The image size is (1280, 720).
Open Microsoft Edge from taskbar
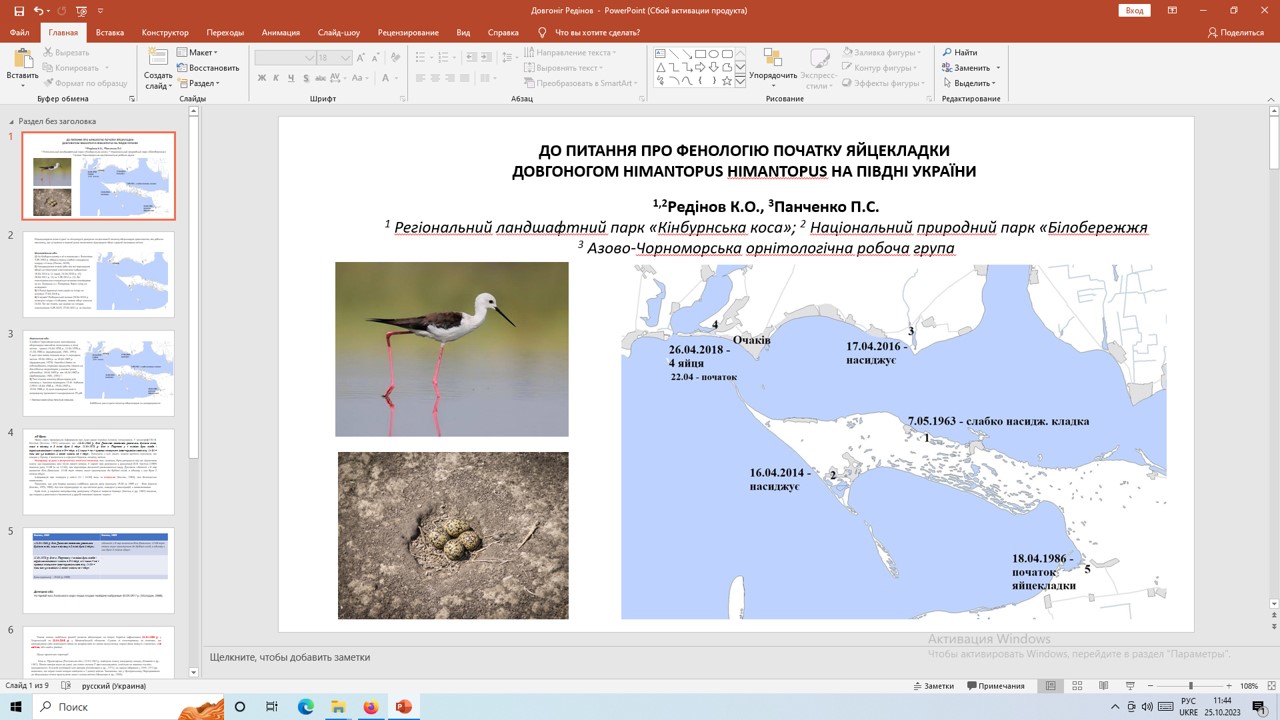point(305,706)
